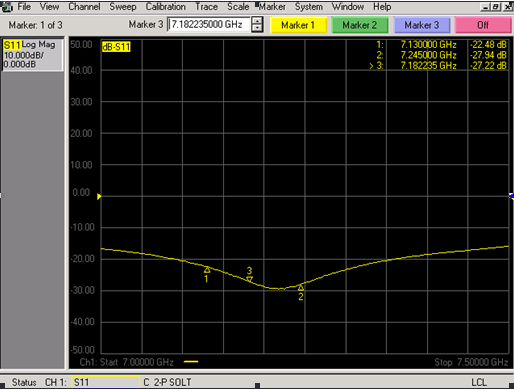Select marker 3 triangle on the trace

(249, 279)
